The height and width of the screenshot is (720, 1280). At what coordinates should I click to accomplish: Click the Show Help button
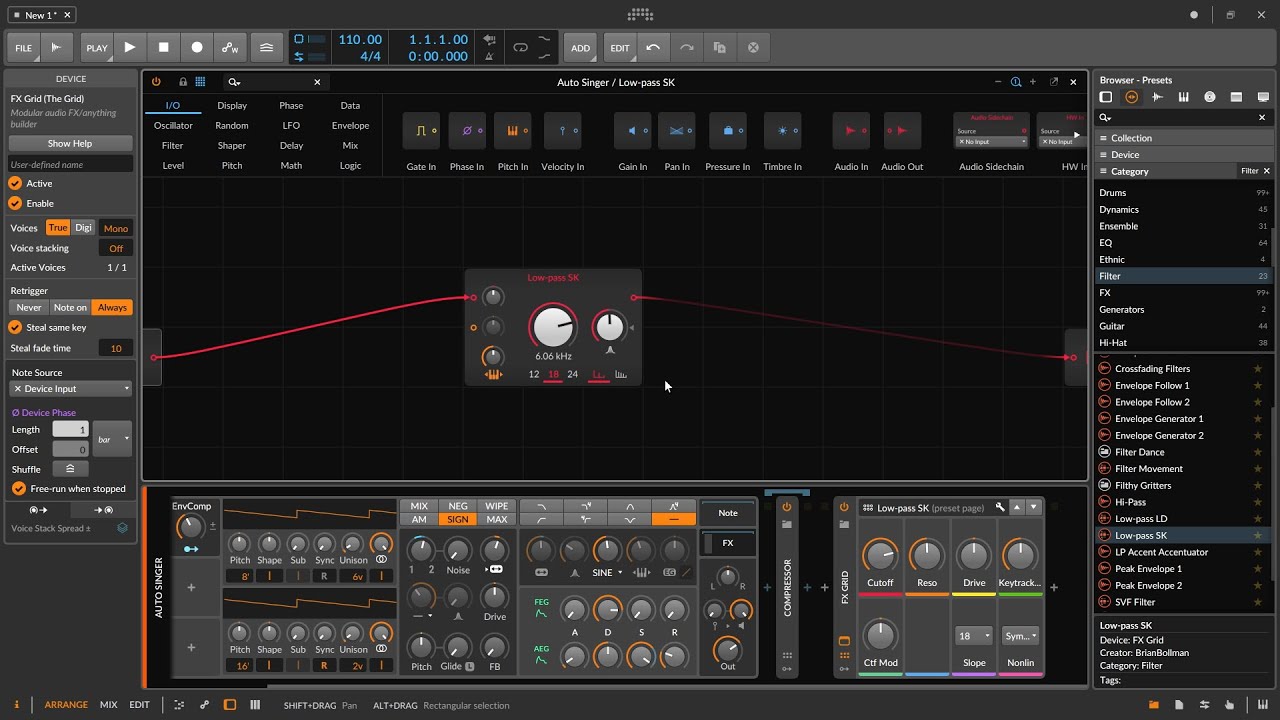pos(70,143)
